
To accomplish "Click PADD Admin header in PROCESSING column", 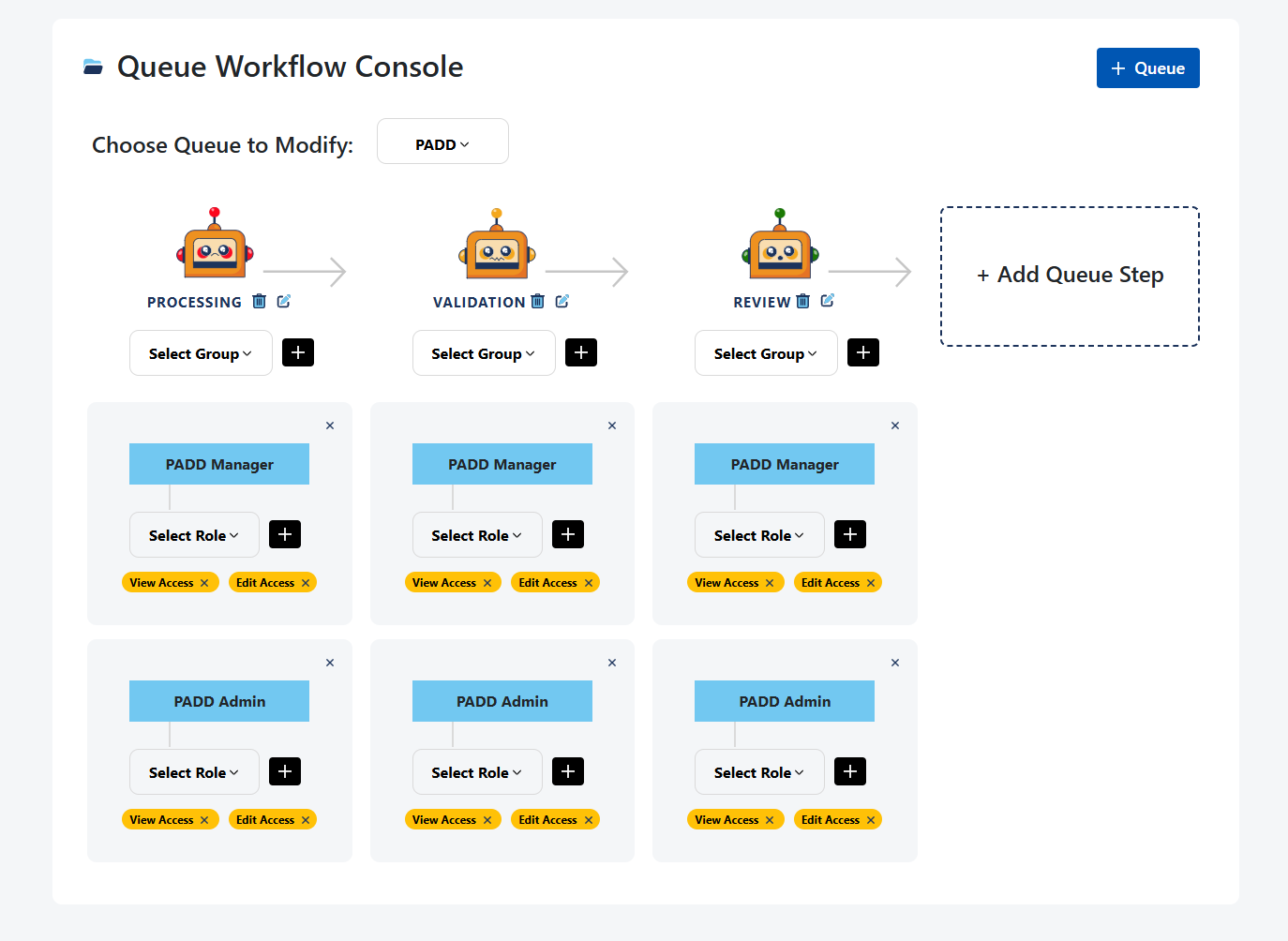I will 219,701.
